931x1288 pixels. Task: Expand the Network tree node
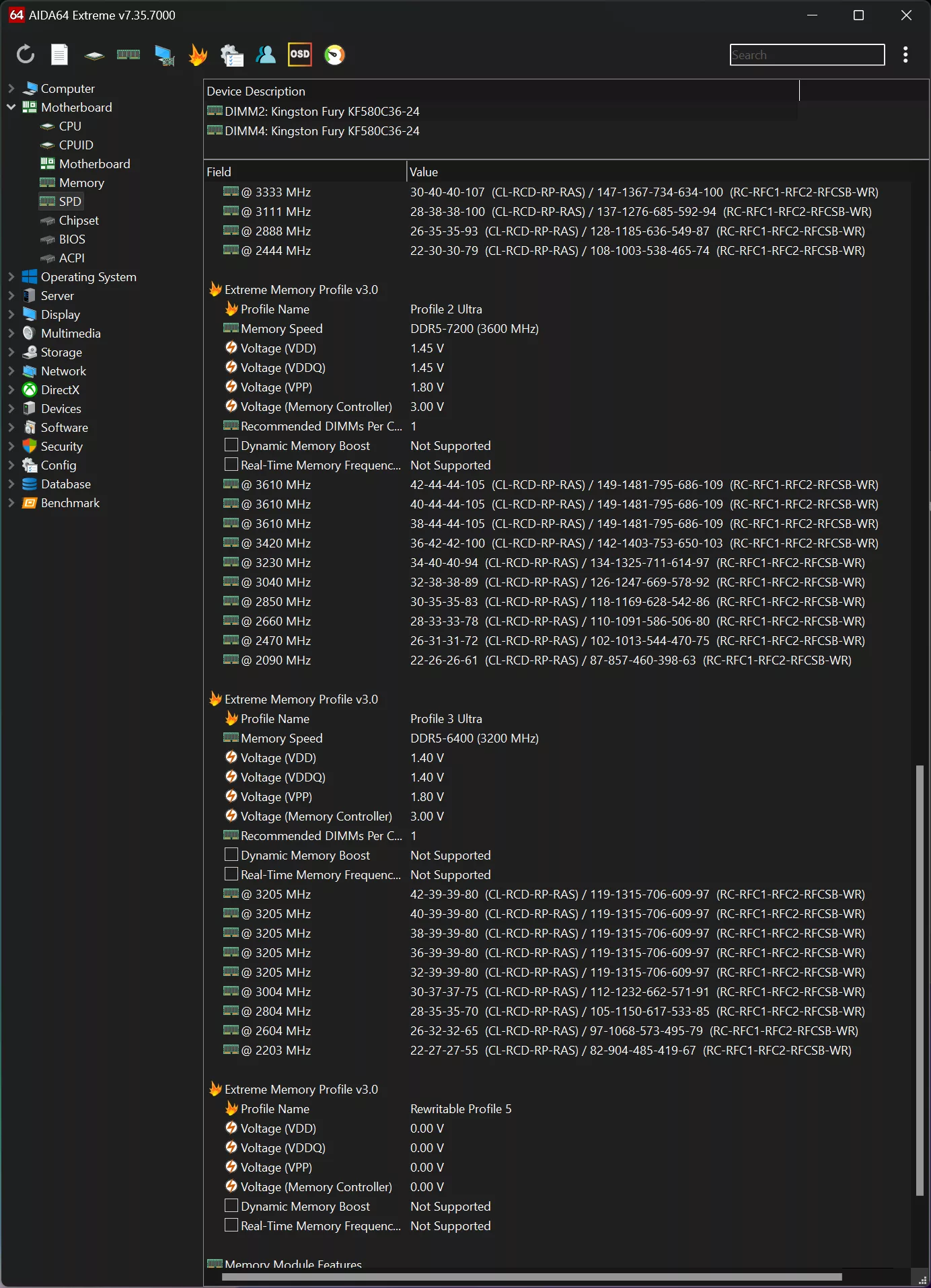(11, 371)
